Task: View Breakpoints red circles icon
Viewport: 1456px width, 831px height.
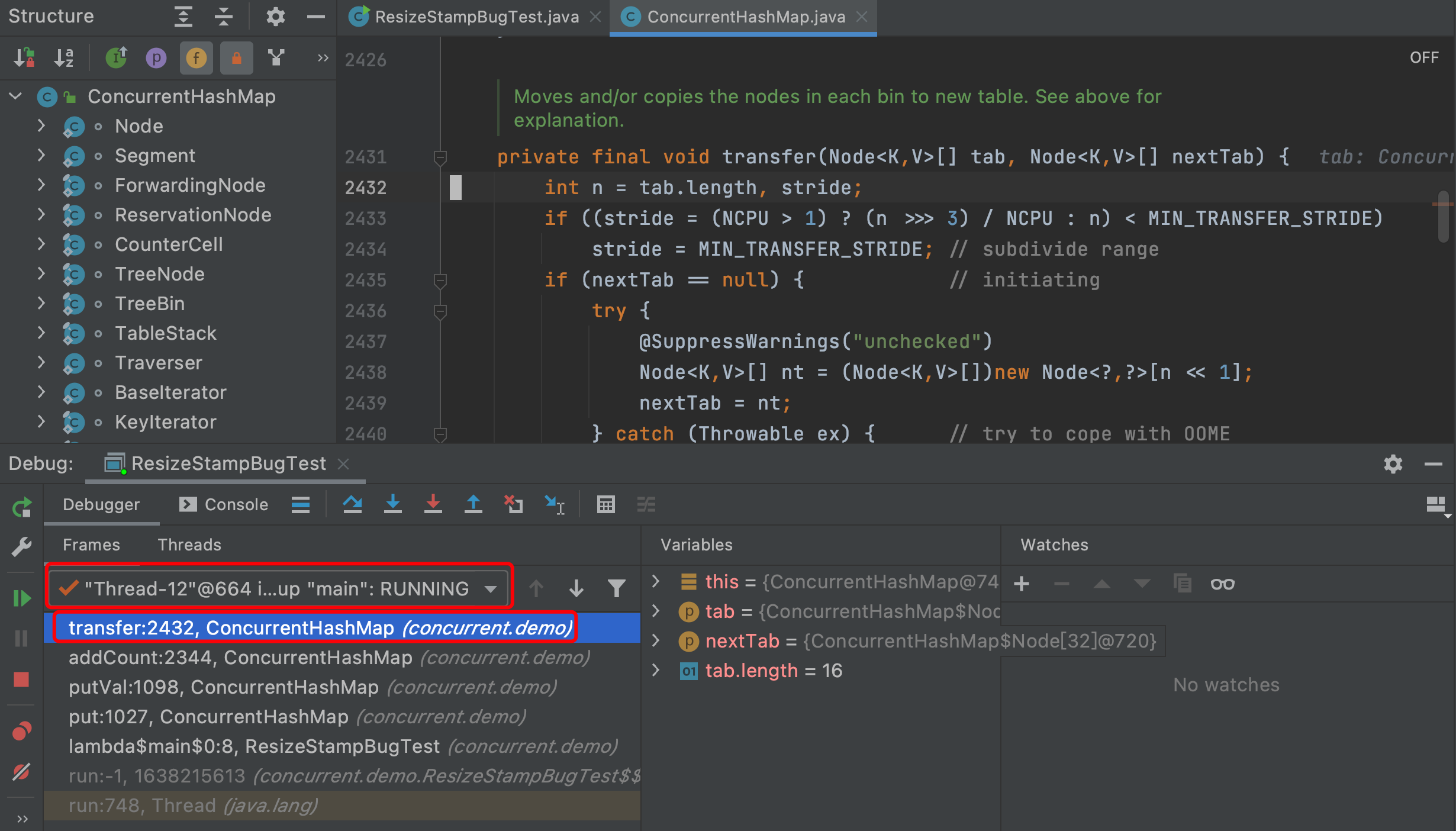Action: (x=22, y=732)
